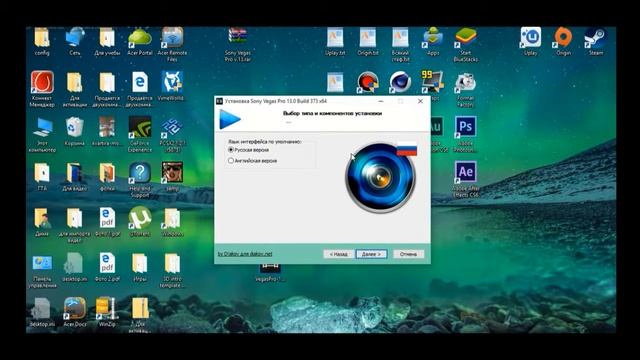640x360 pixels.
Task: Select the Uplay.txt file
Action: click(x=335, y=41)
